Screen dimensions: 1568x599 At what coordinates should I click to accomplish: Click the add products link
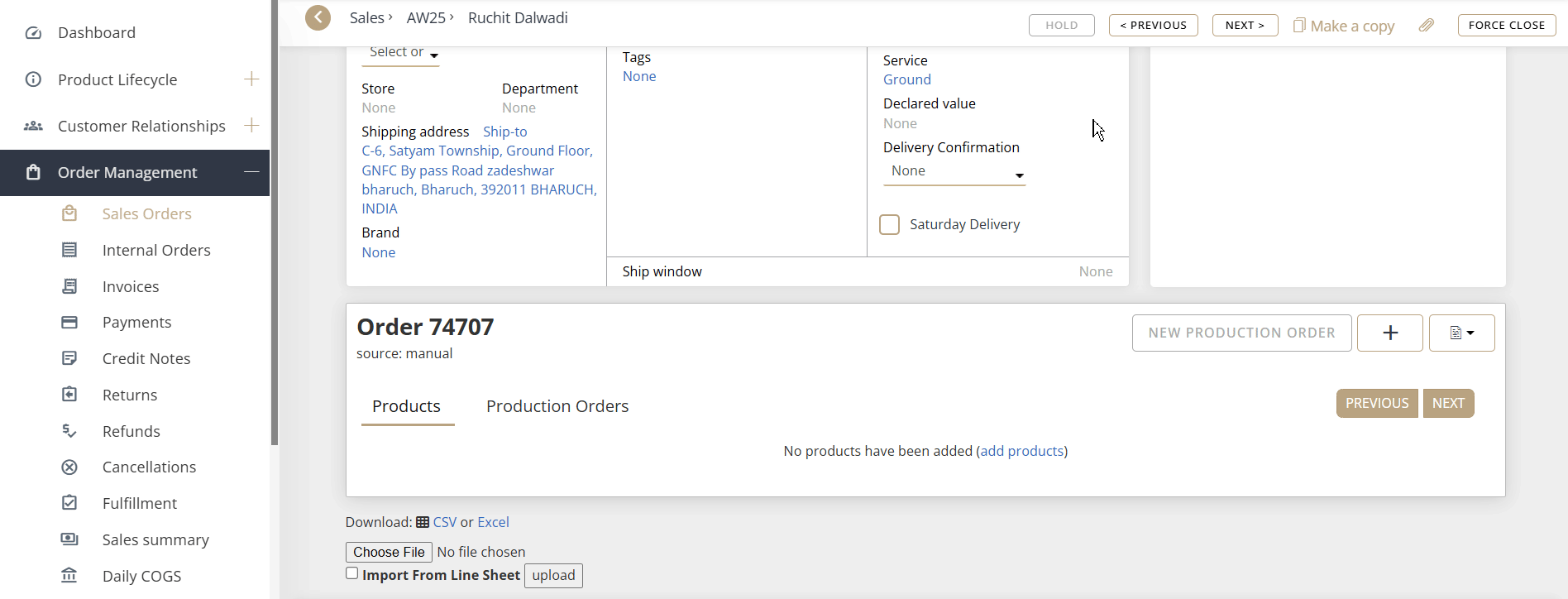coord(1021,451)
